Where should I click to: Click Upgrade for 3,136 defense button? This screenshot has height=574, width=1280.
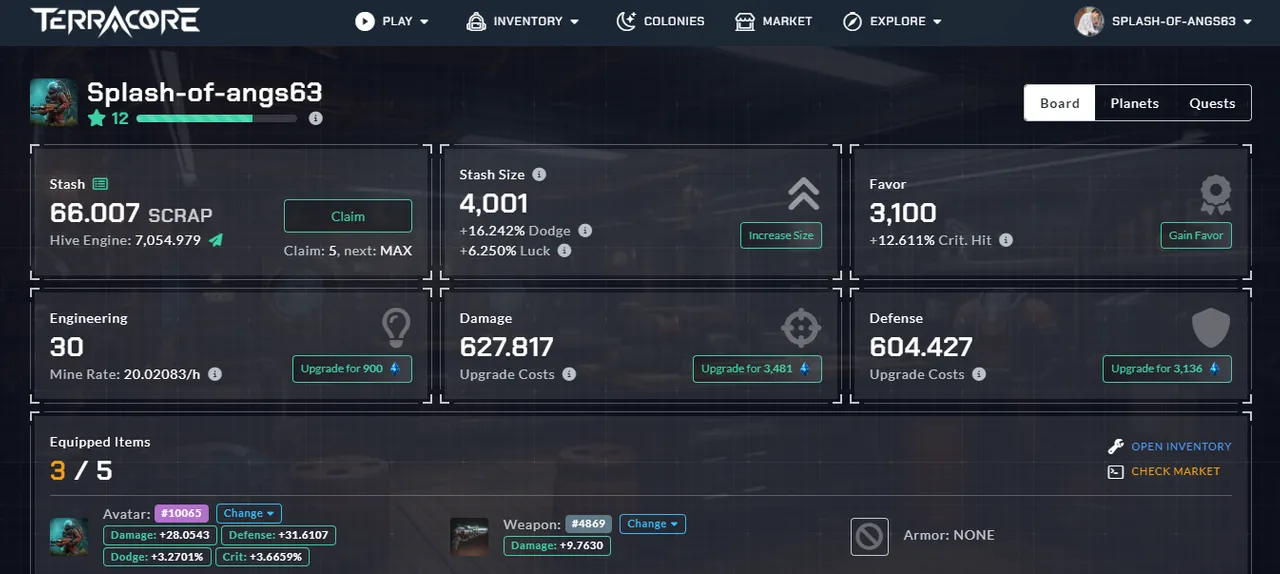pyautogui.click(x=1167, y=369)
